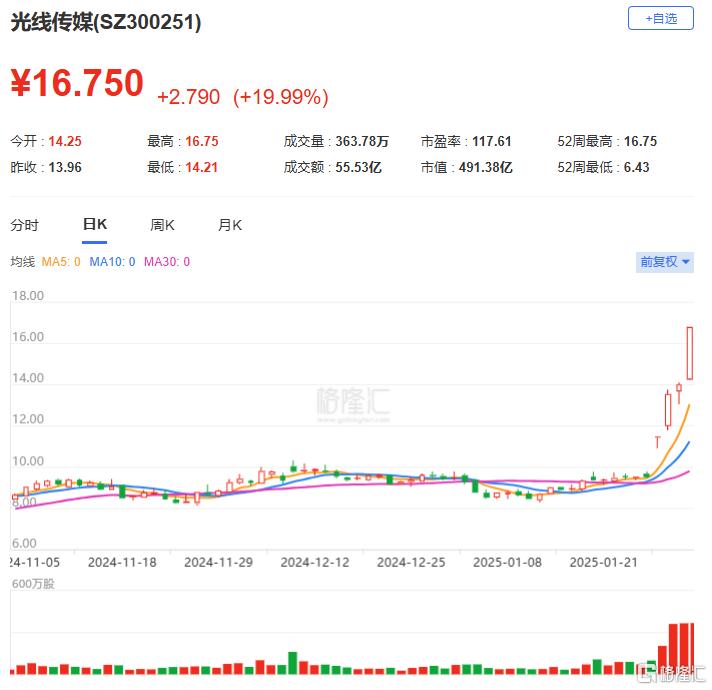Add stock via +自选 button
Viewport: 712px width, 690px height.
tap(660, 19)
